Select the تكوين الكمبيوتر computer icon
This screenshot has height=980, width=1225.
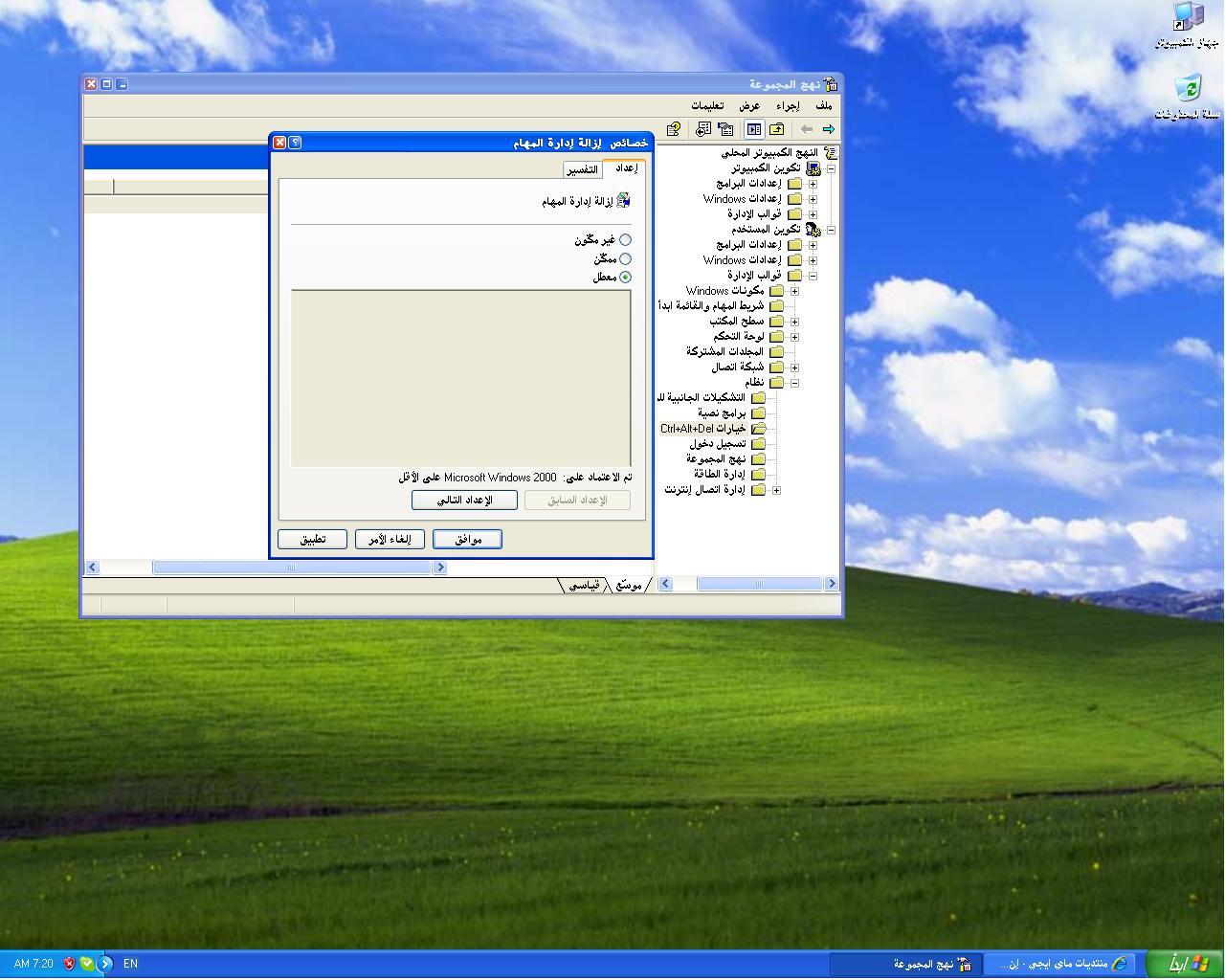click(x=813, y=168)
